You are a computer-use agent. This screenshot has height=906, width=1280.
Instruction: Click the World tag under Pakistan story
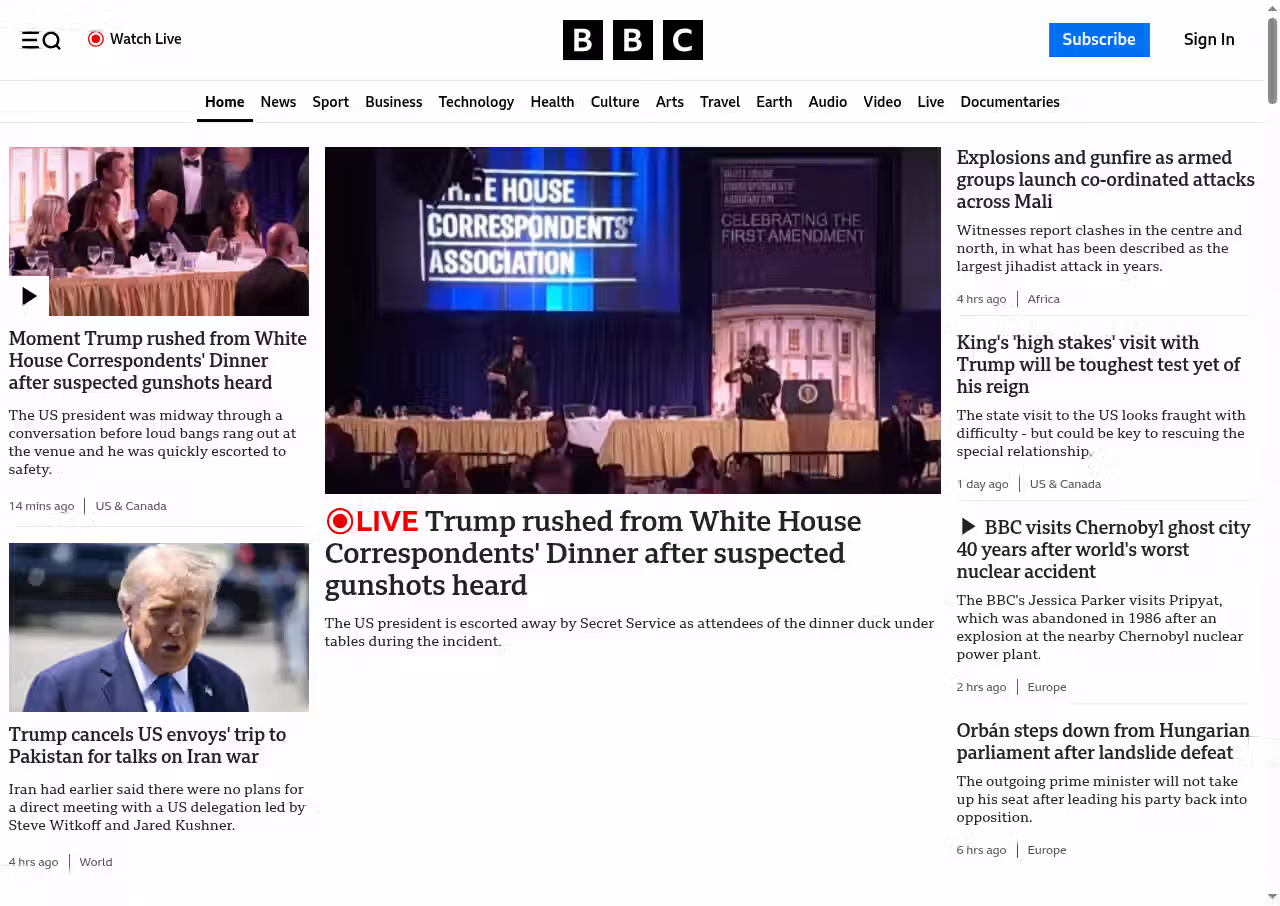[x=96, y=862]
